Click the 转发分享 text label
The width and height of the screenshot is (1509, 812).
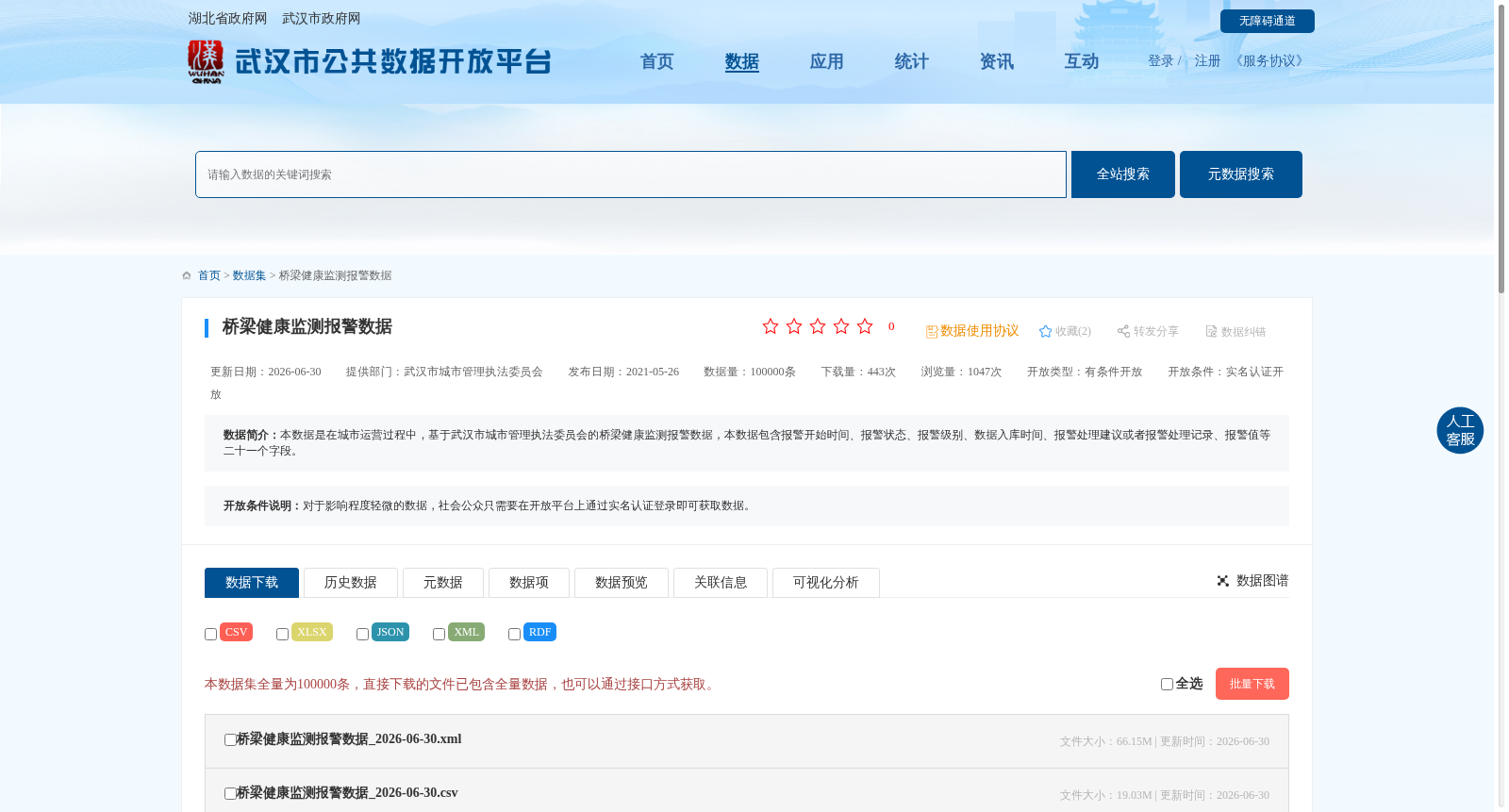[1156, 331]
